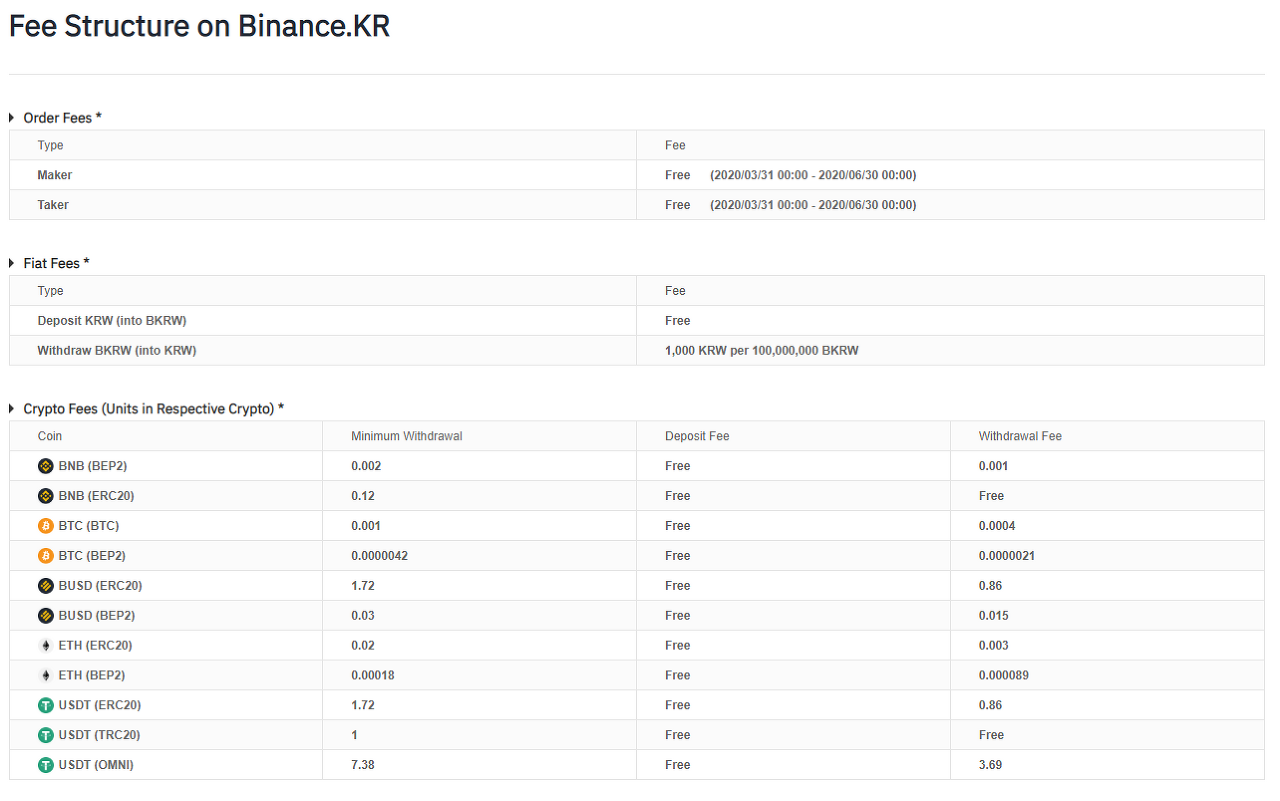Click the USDT (TRC20) tether icon
Viewport: 1280px width, 801px height.
[45, 736]
